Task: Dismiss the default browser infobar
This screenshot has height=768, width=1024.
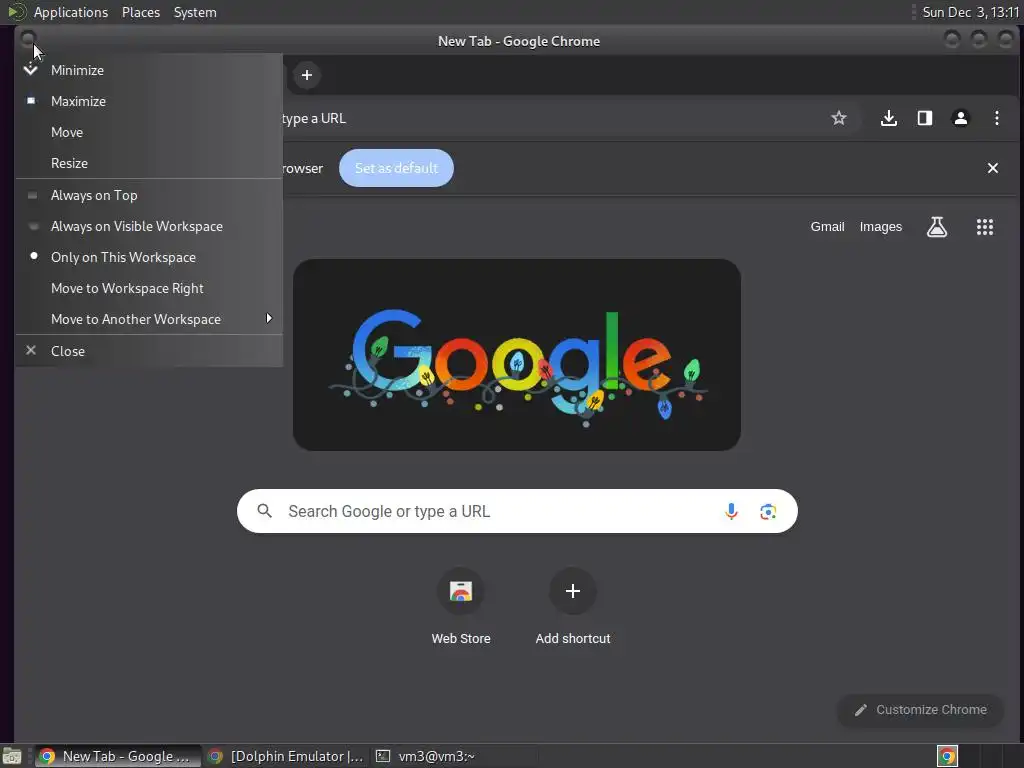Action: pyautogui.click(x=993, y=168)
